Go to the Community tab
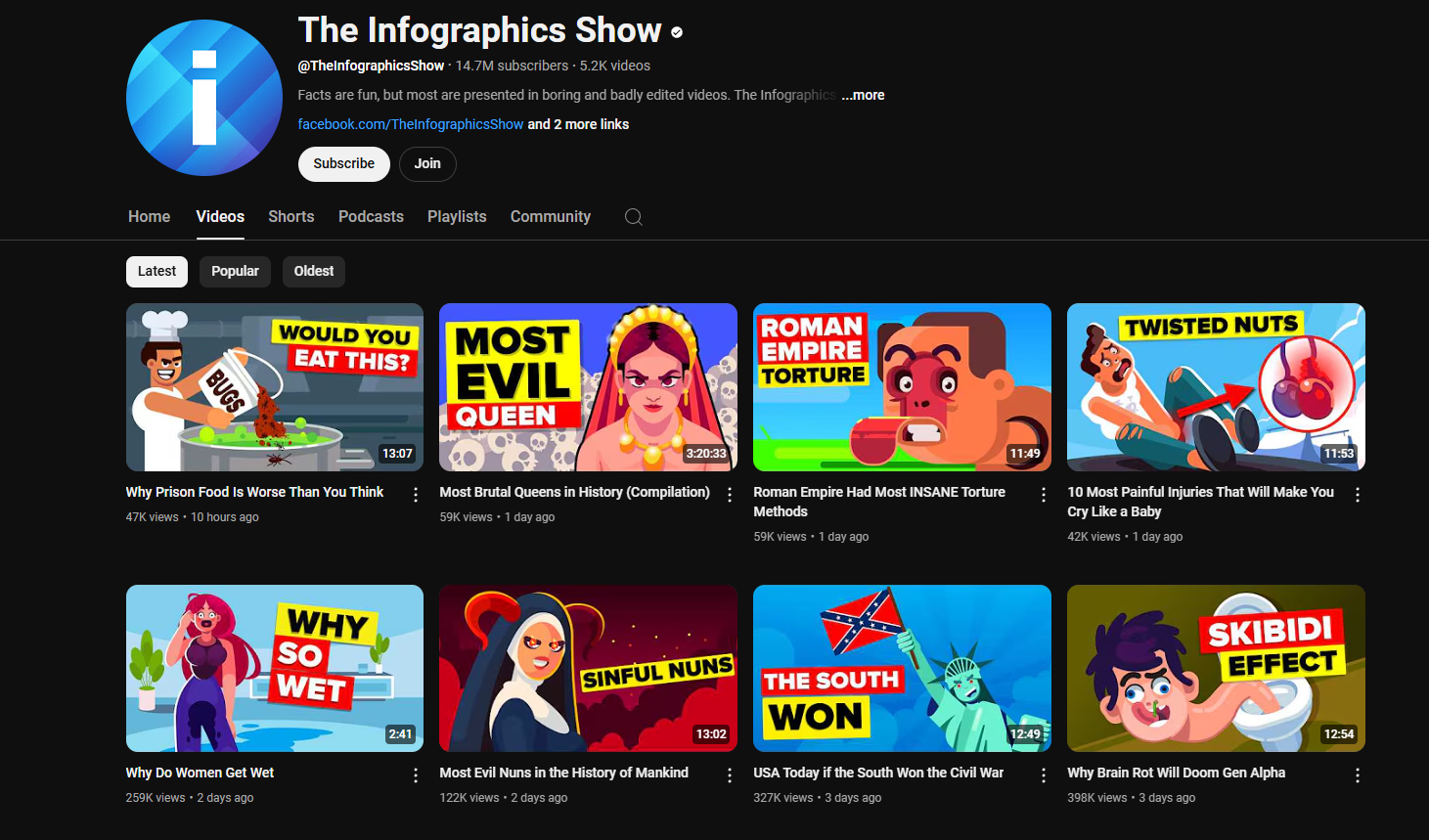1429x840 pixels. point(551,217)
